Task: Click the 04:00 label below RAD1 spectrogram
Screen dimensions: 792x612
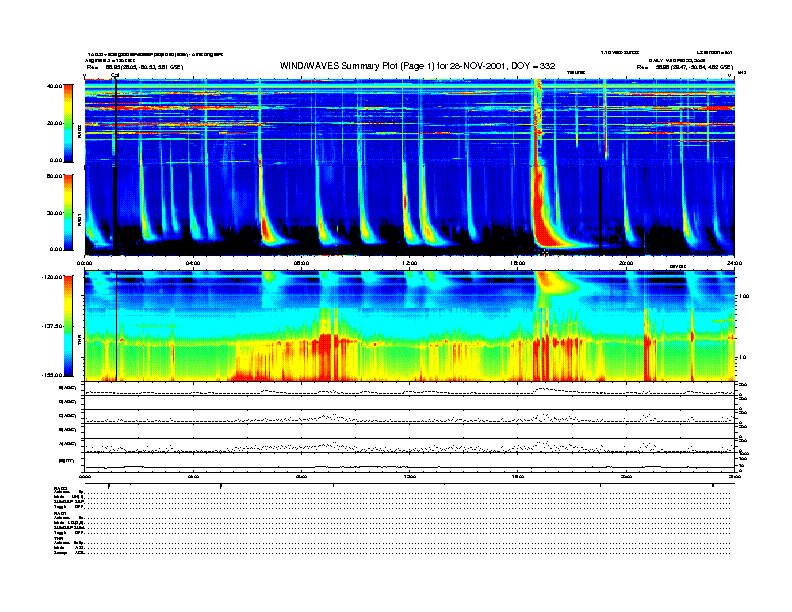Action: tap(193, 263)
